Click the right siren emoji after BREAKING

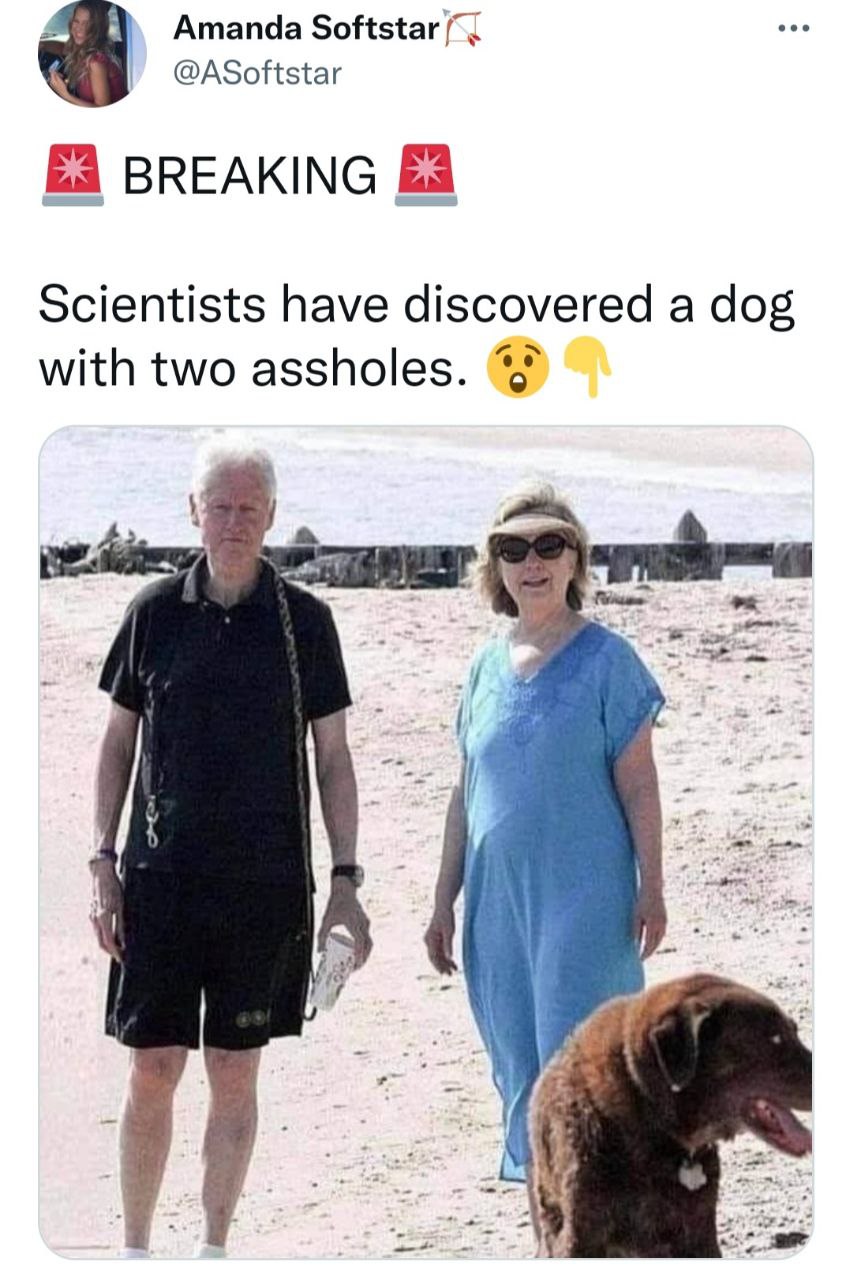426,174
